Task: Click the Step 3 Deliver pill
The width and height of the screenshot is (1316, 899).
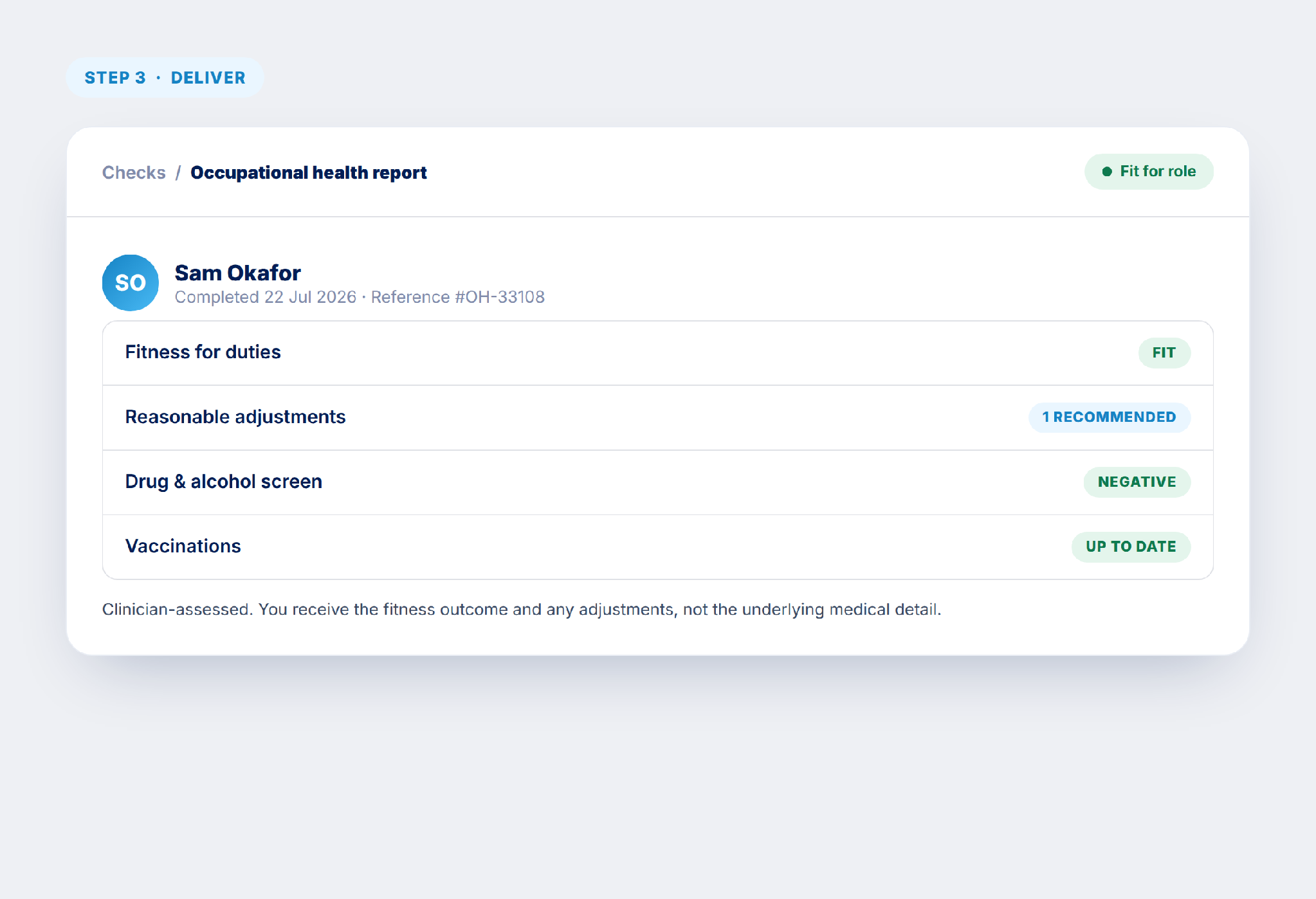Action: click(x=165, y=78)
